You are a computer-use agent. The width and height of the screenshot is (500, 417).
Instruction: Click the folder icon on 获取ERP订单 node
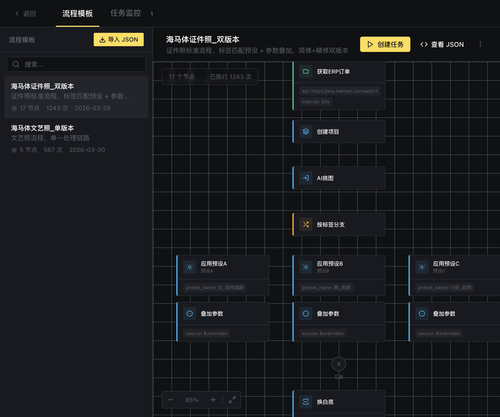coord(306,71)
